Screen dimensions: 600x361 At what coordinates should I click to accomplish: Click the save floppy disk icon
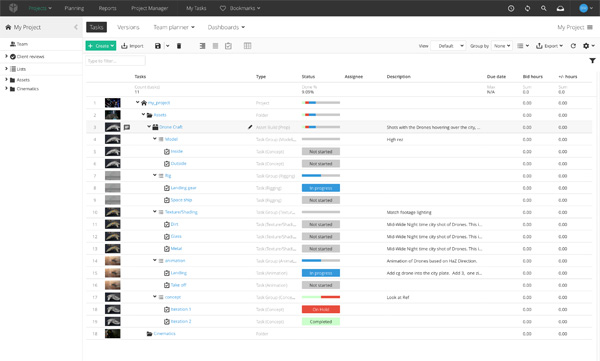(x=158, y=46)
